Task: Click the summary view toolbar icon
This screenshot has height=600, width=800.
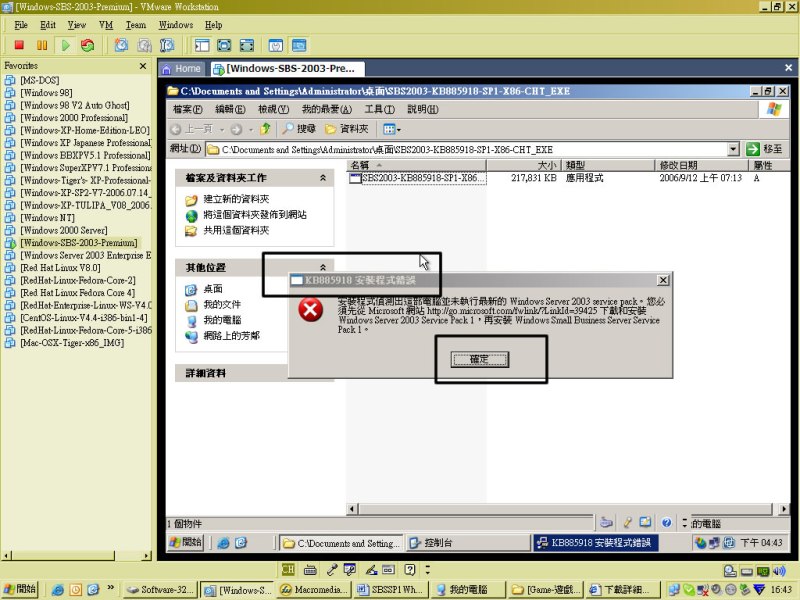Action: 276,45
